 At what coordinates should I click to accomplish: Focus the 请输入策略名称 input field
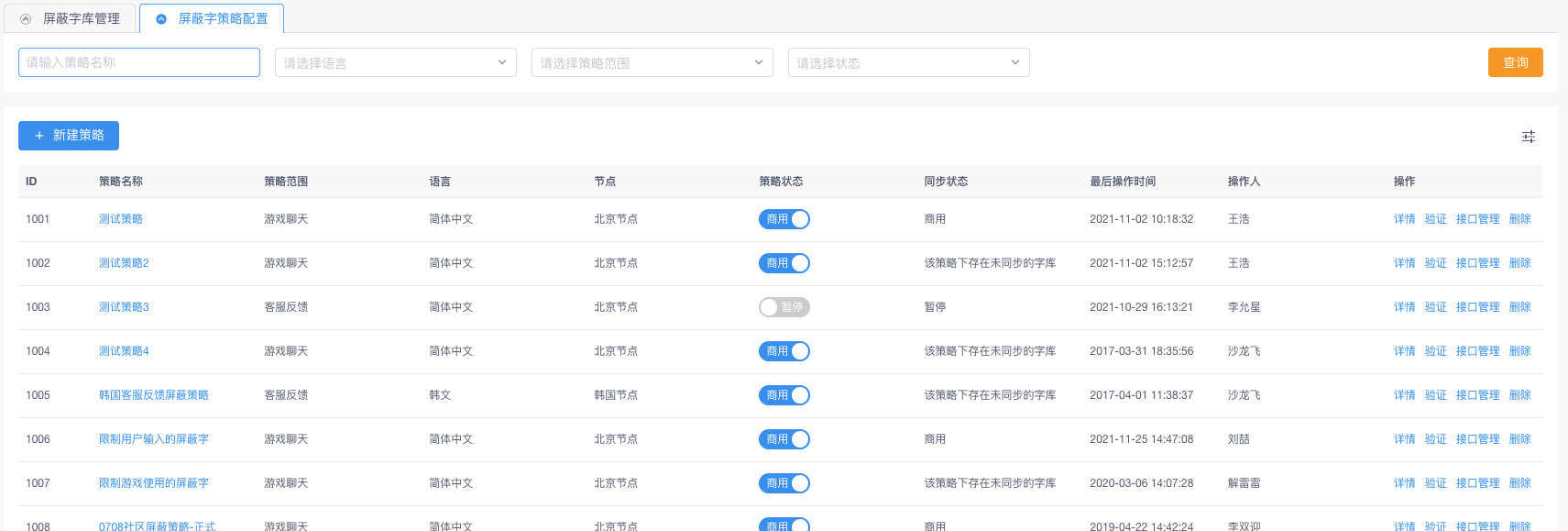139,62
